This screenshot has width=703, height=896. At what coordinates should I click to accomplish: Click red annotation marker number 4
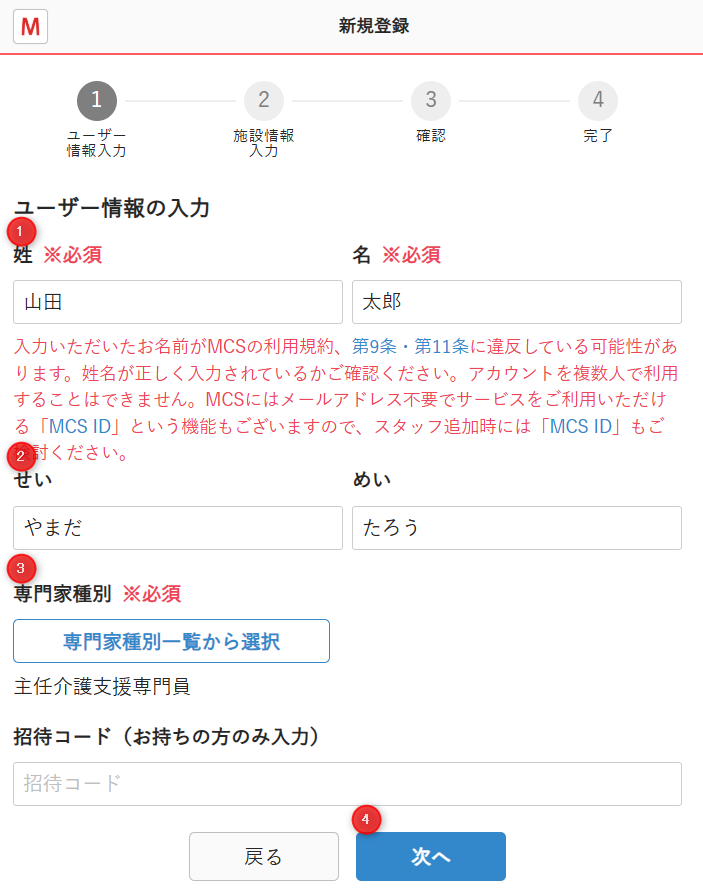tap(366, 819)
